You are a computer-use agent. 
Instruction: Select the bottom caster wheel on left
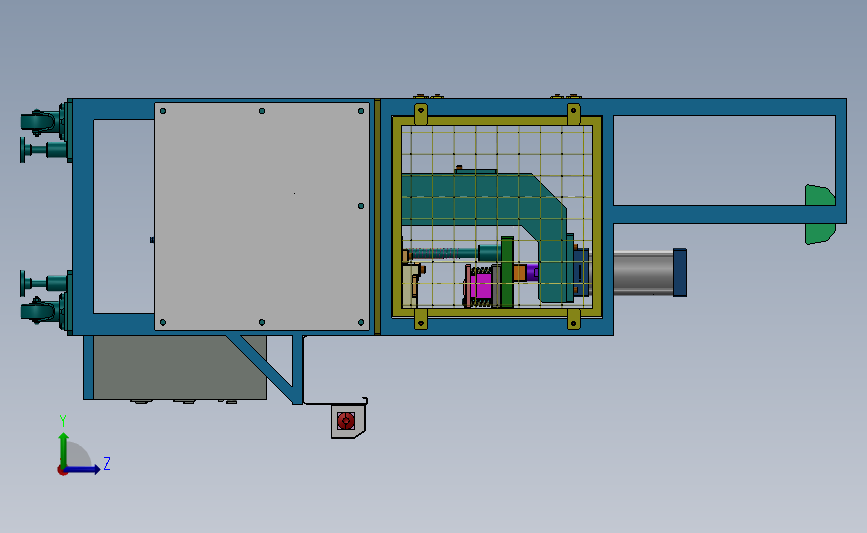click(37, 311)
